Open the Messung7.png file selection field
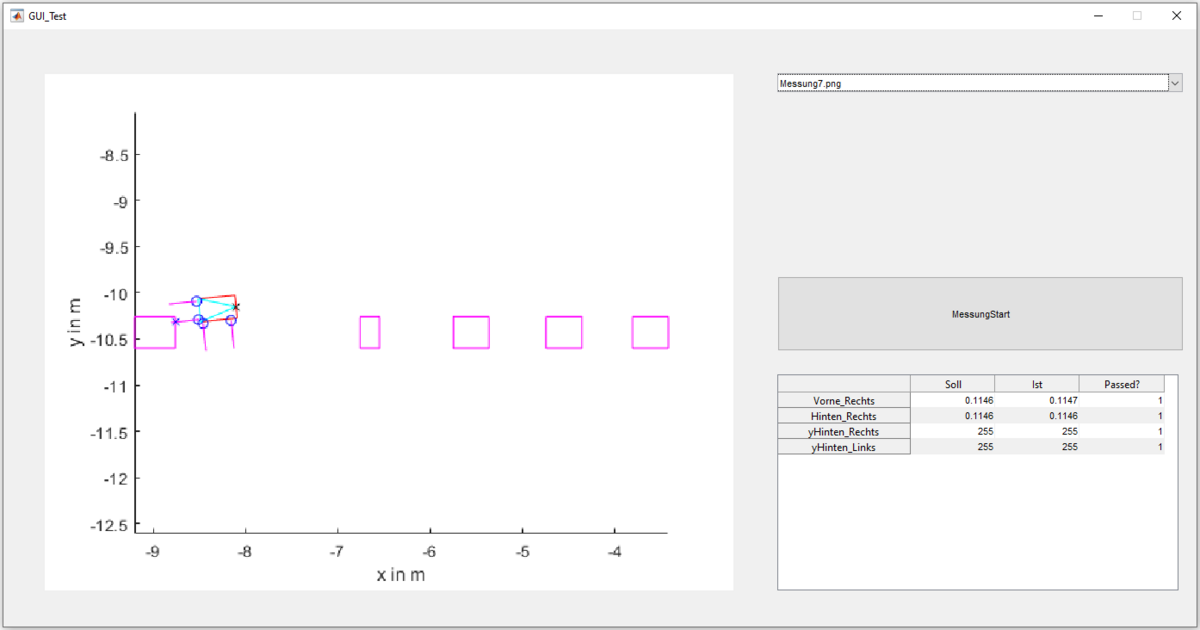The height and width of the screenshot is (630, 1200). click(971, 84)
